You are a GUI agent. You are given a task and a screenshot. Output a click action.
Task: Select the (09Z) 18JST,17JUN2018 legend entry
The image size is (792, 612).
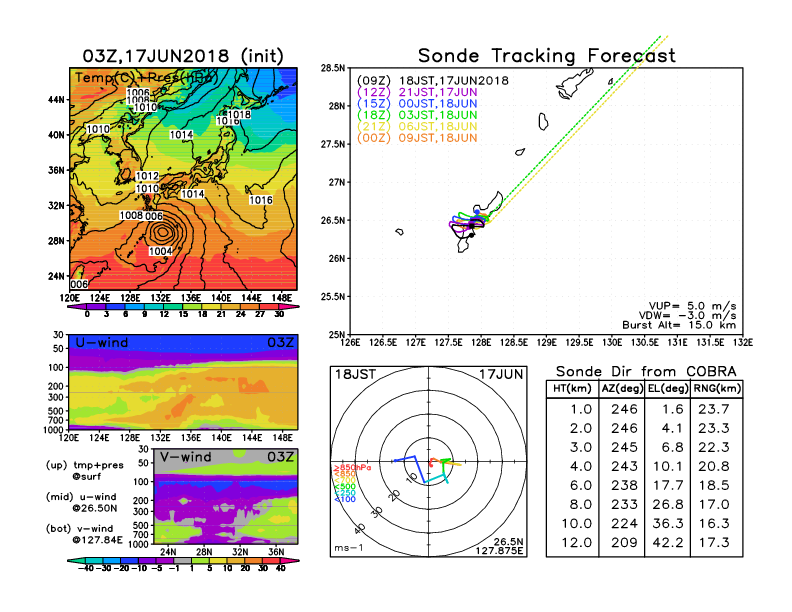pyautogui.click(x=432, y=81)
